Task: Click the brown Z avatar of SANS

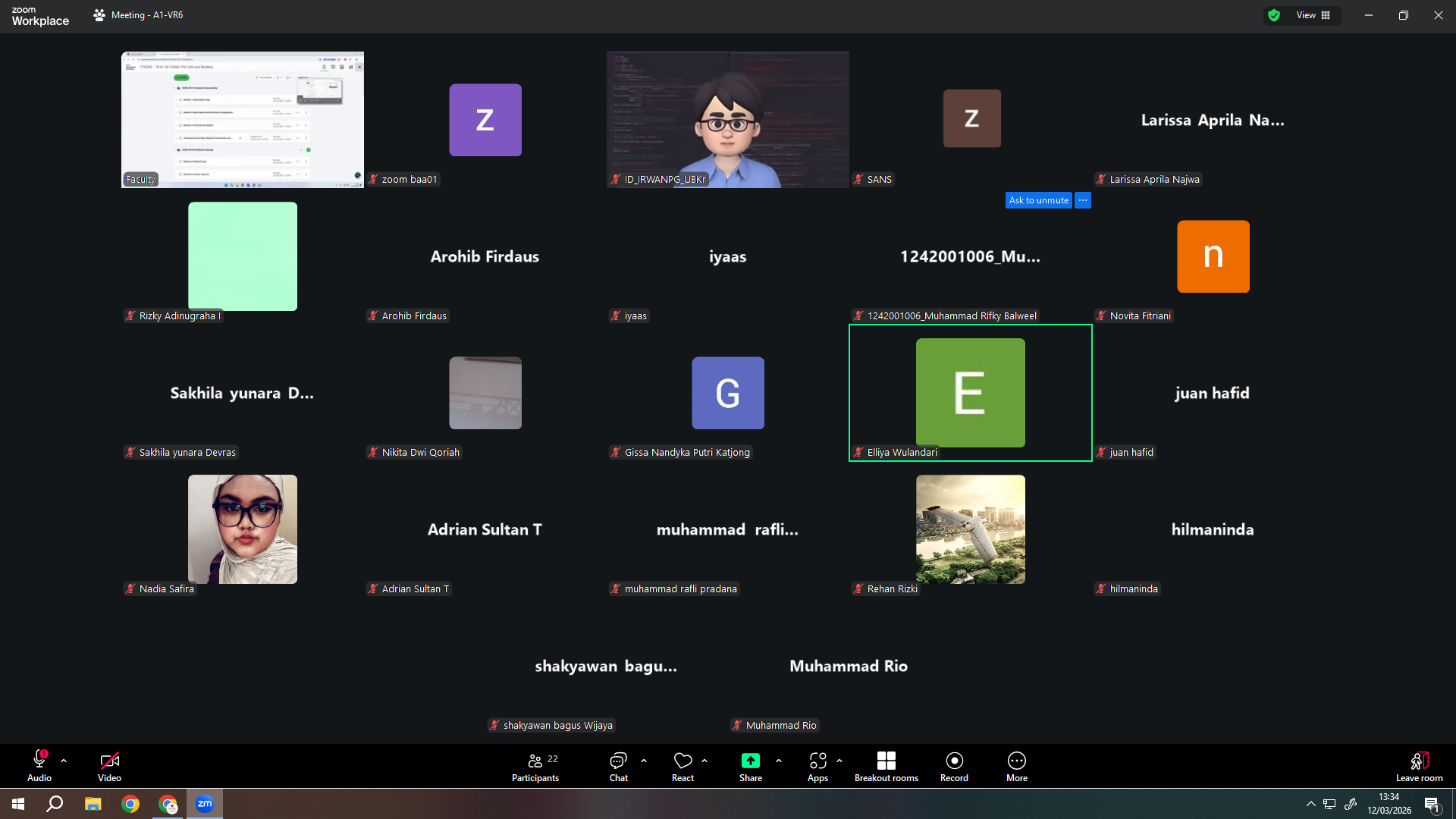Action: click(971, 118)
